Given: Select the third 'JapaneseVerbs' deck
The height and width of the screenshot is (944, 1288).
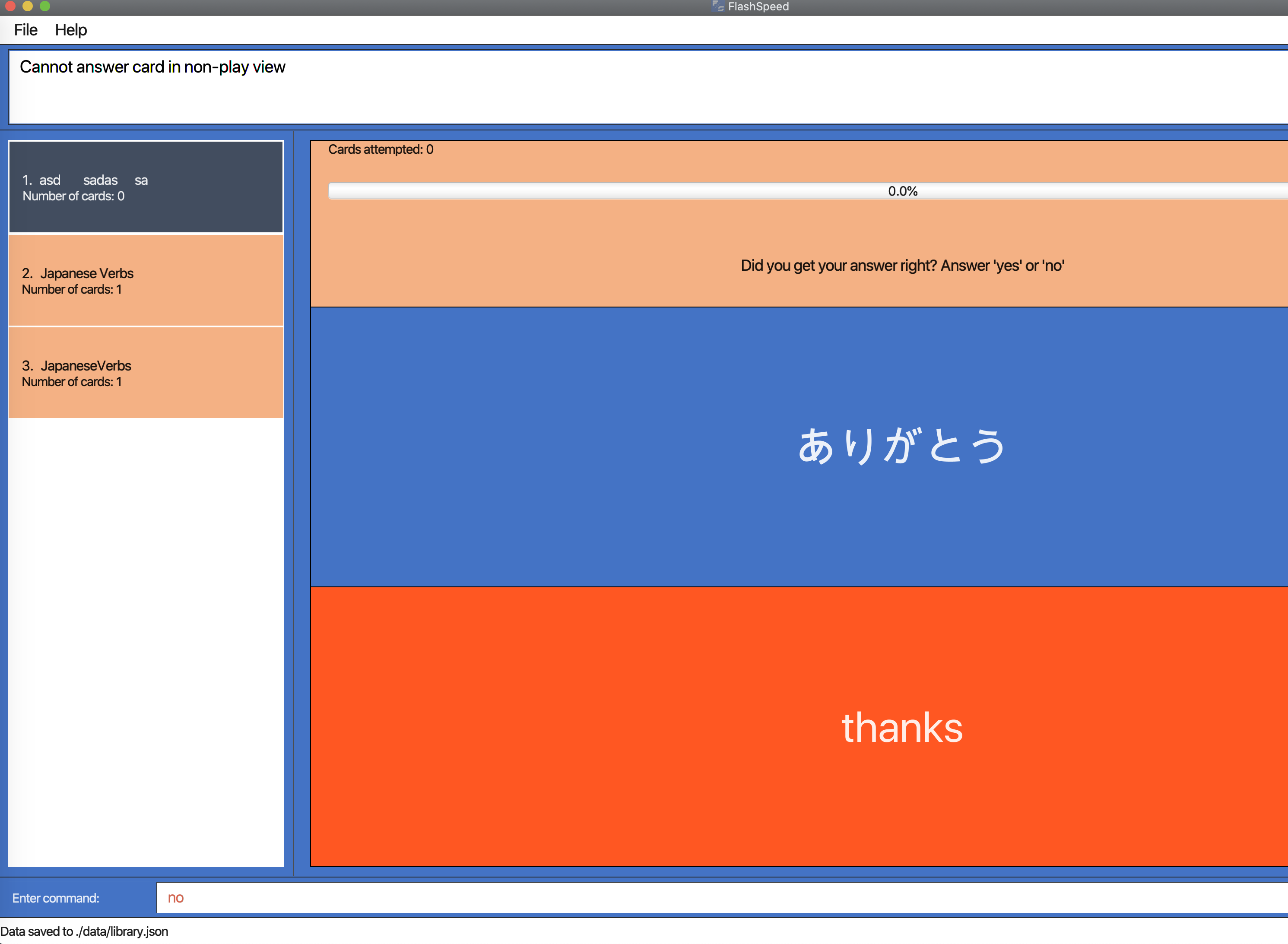Looking at the screenshot, I should tap(146, 373).
